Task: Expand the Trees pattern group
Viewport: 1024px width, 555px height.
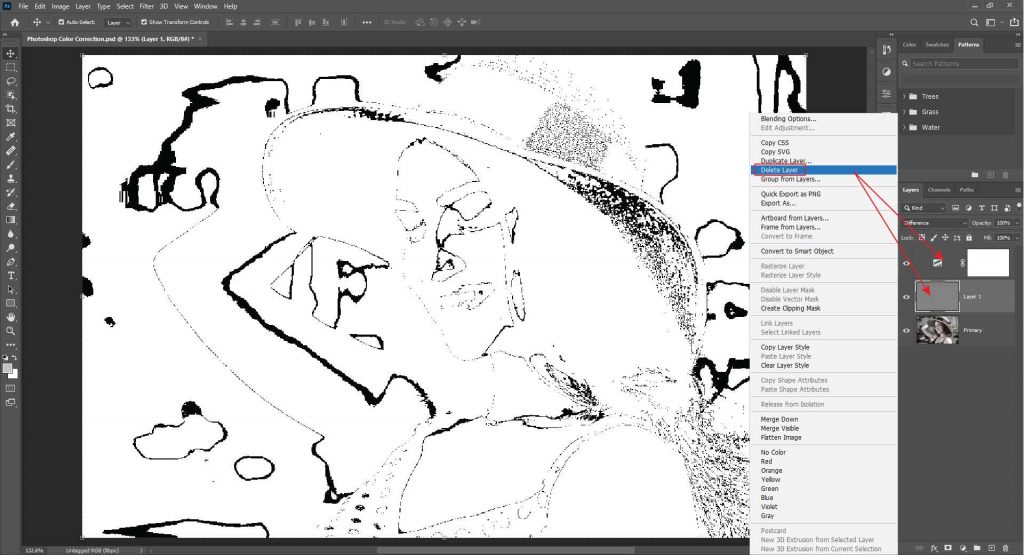Action: pos(904,96)
